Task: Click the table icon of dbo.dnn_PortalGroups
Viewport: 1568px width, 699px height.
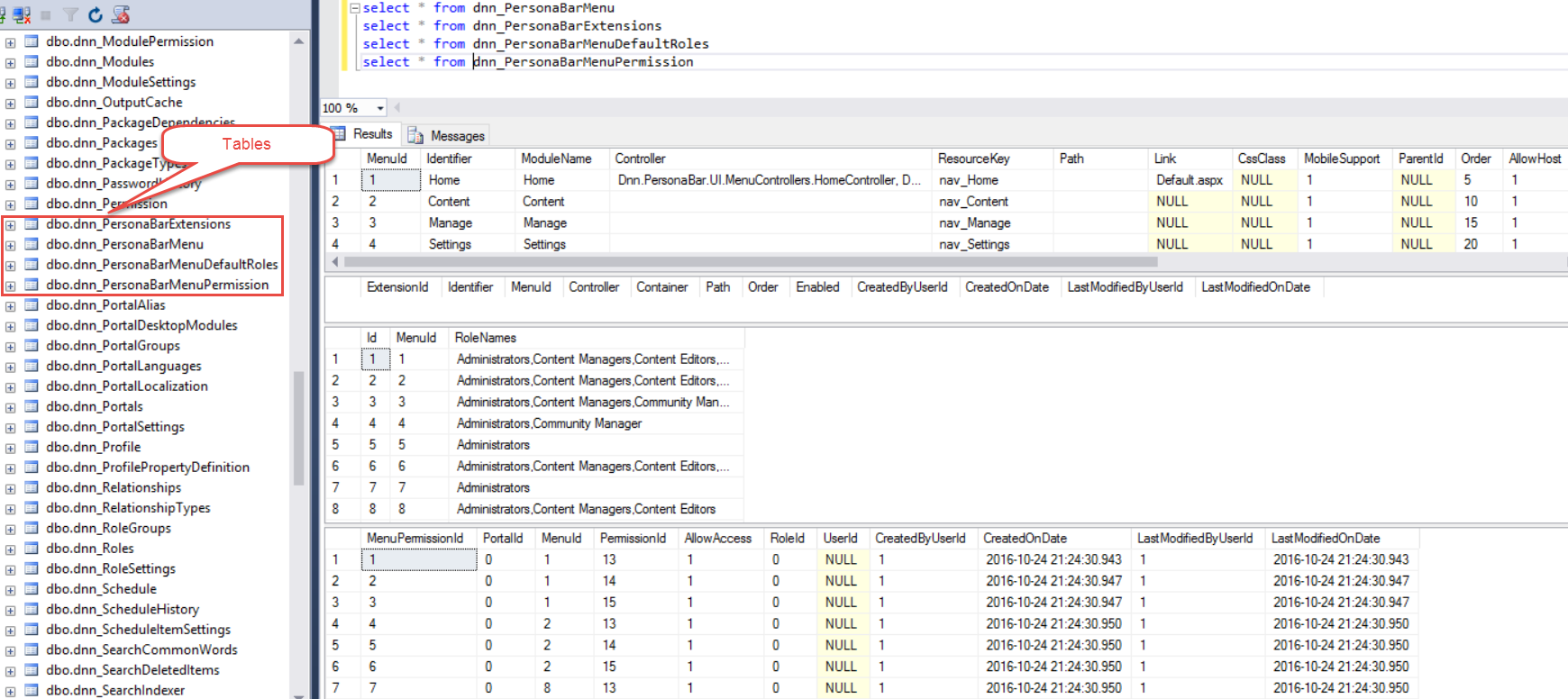Action: click(x=32, y=345)
